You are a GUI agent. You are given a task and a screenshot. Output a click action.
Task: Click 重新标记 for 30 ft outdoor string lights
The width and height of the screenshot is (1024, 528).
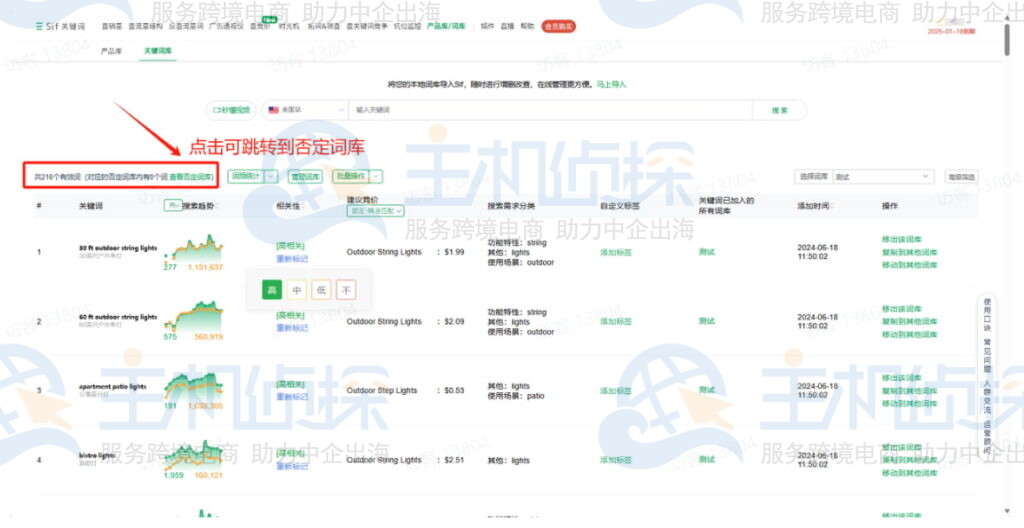(x=291, y=259)
